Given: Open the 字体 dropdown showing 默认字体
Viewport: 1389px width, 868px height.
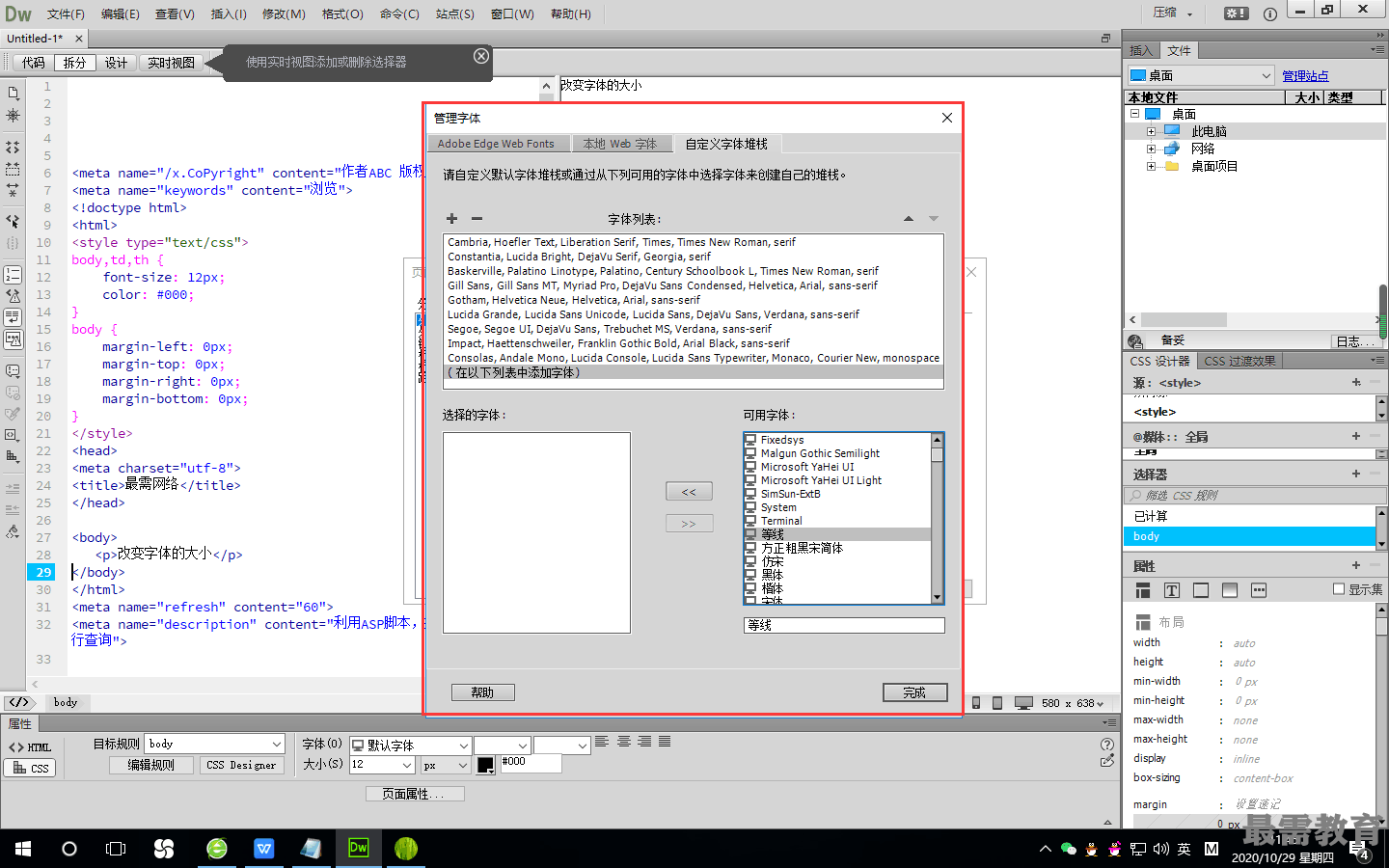Looking at the screenshot, I should coord(409,746).
